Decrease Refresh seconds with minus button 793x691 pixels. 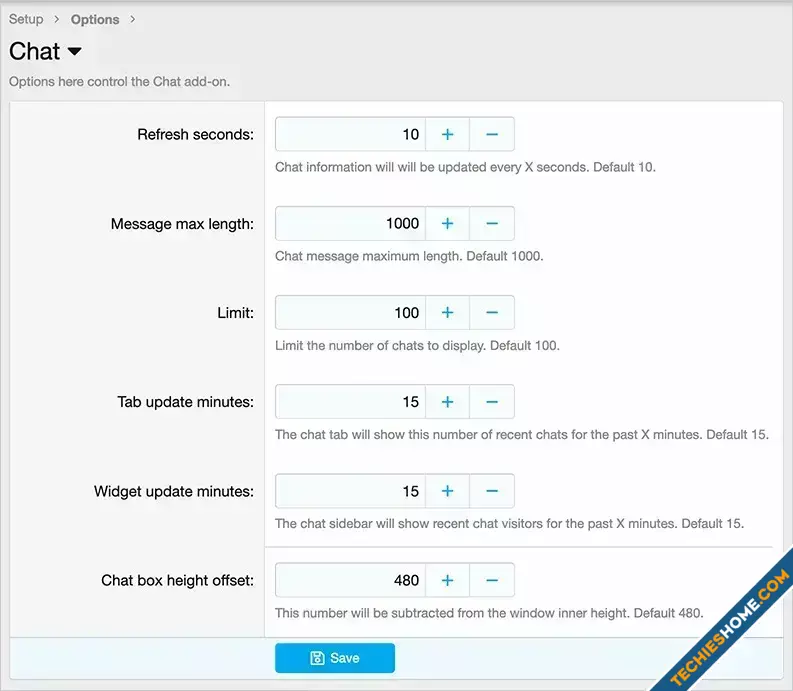492,134
